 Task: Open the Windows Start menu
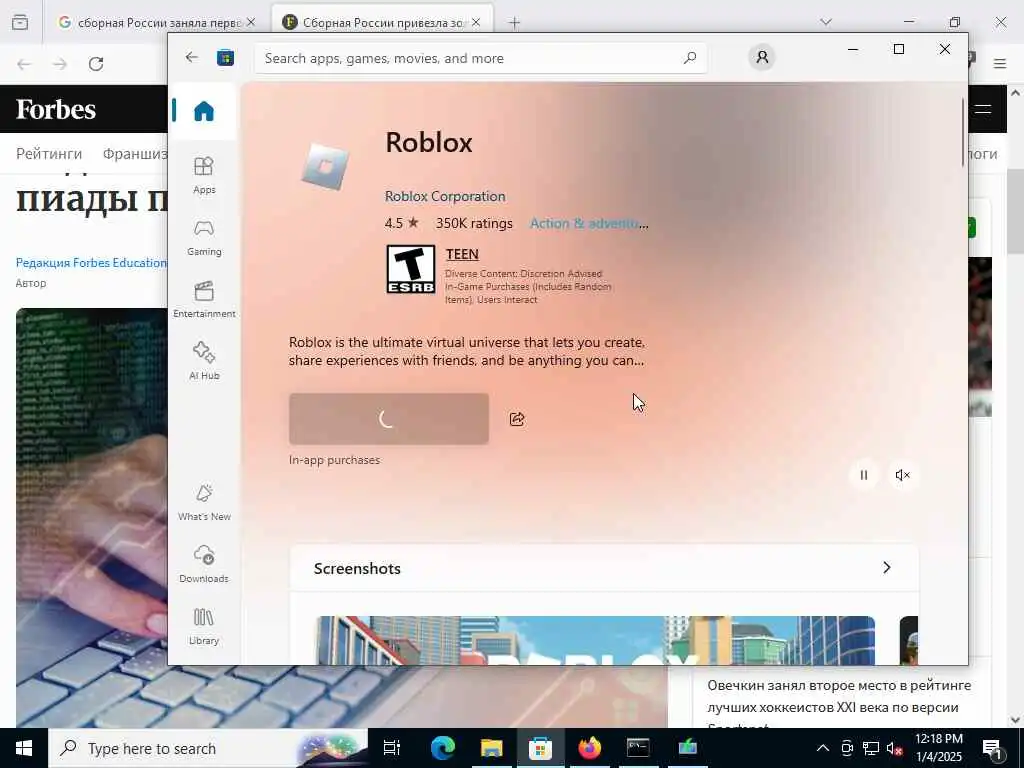point(24,748)
